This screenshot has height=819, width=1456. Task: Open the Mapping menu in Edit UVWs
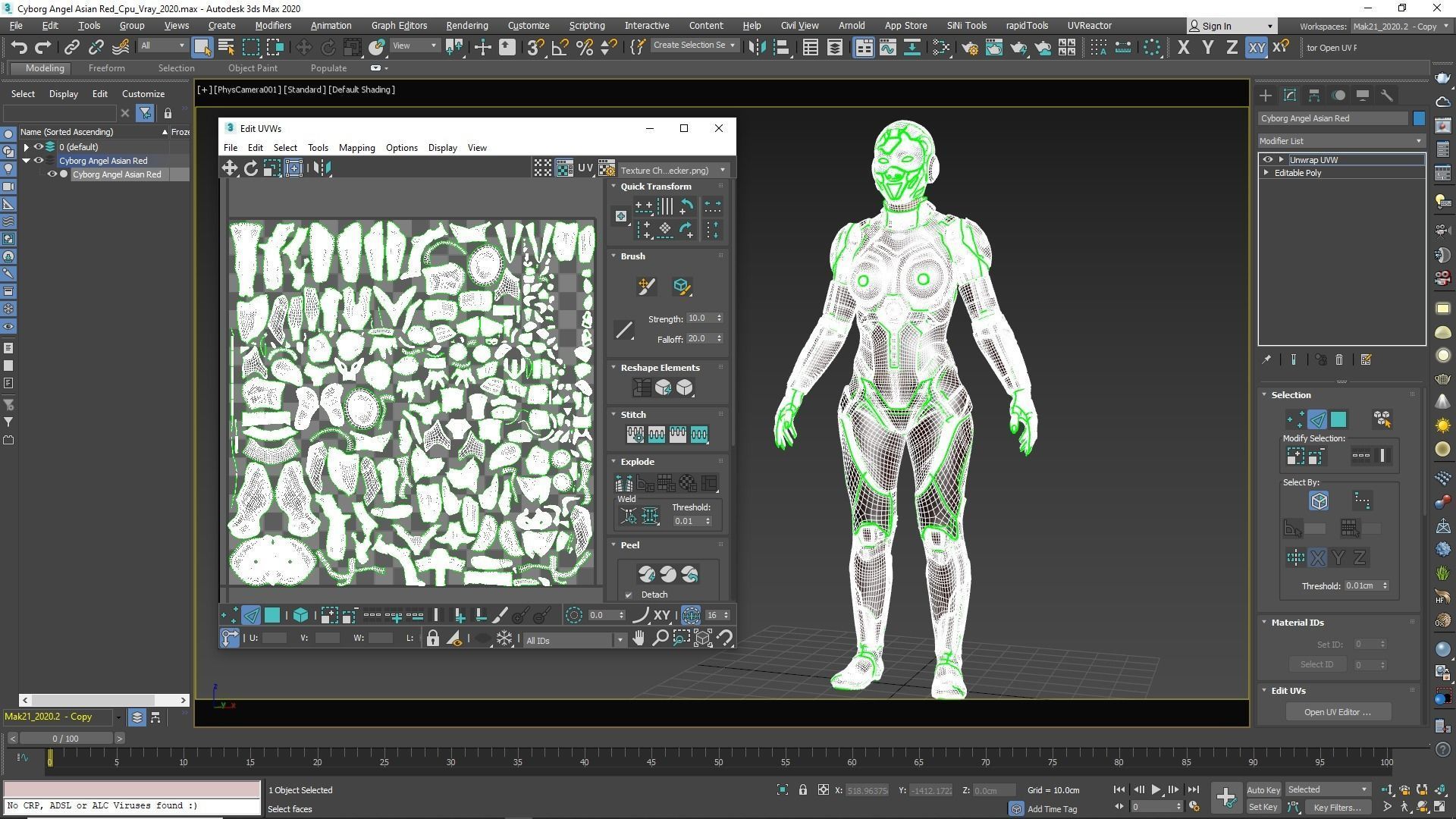(356, 148)
